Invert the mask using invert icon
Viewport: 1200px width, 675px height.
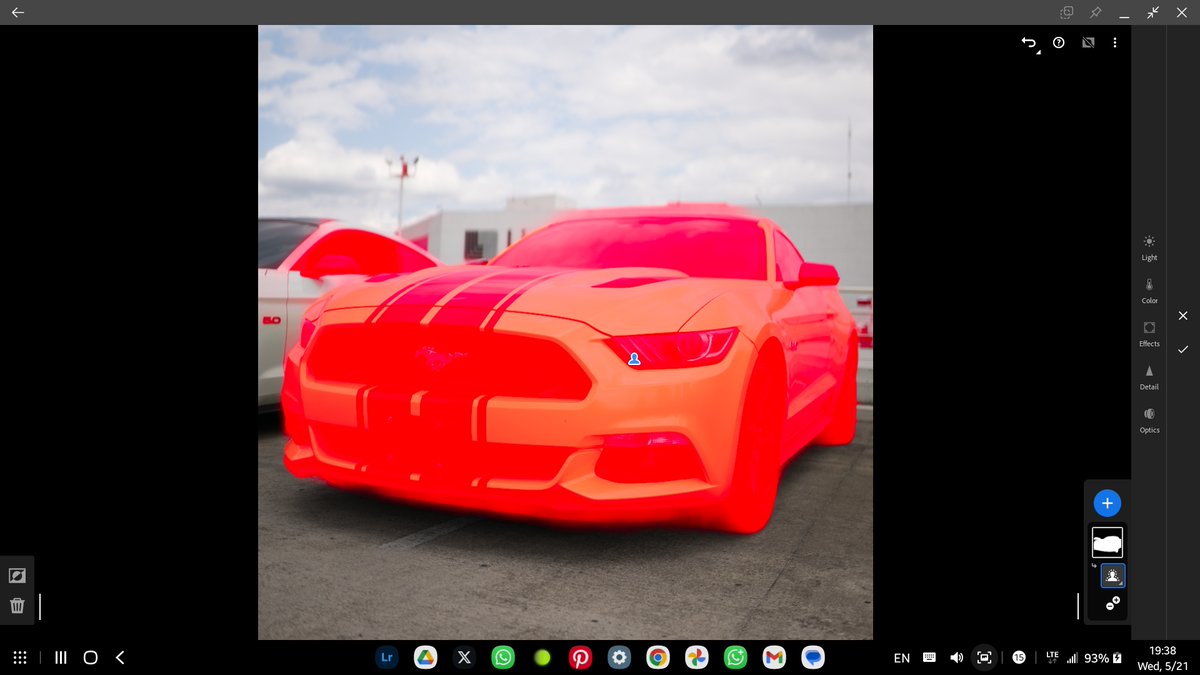17,575
